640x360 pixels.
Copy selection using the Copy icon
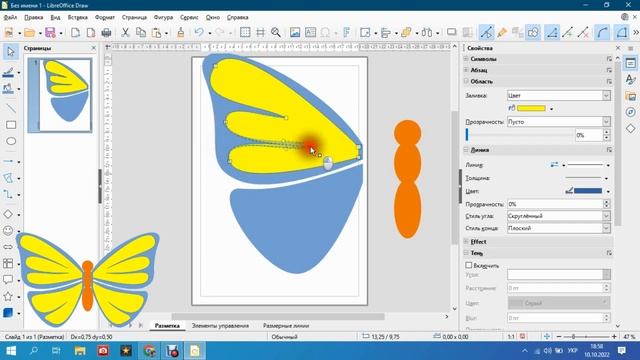pyautogui.click(x=141, y=33)
